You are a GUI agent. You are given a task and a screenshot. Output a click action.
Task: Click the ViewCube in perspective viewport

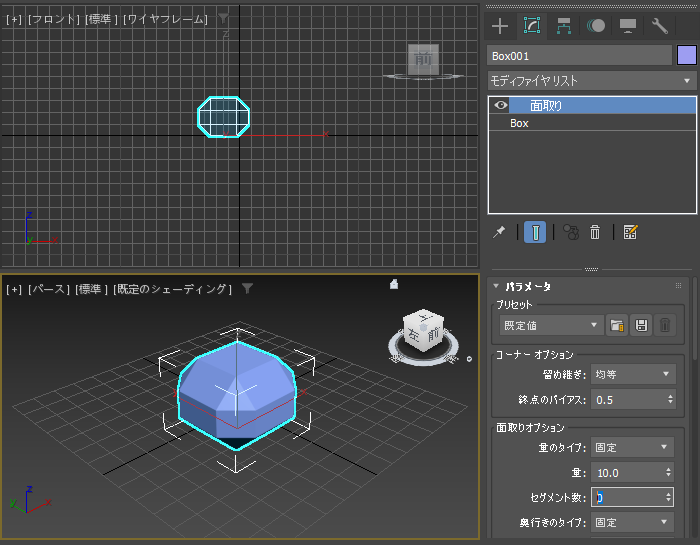coord(423,330)
